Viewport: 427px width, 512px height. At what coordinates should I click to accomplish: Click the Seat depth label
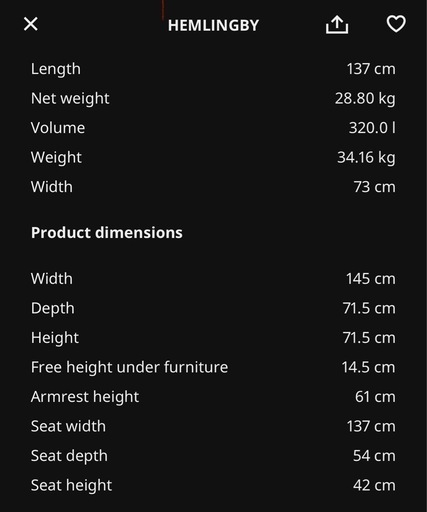[x=69, y=456]
